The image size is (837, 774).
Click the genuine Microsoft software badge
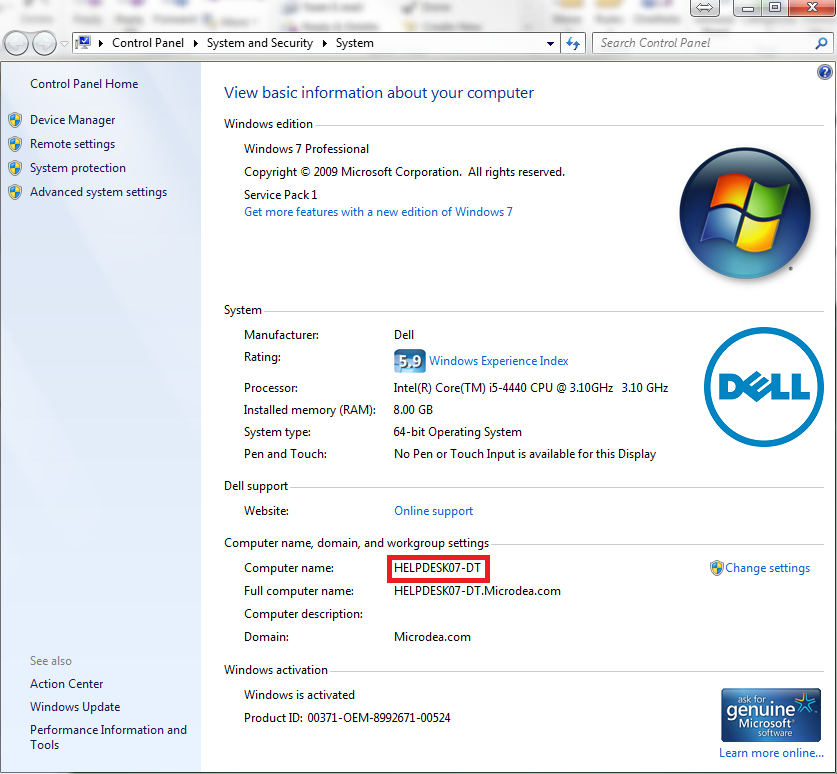771,715
